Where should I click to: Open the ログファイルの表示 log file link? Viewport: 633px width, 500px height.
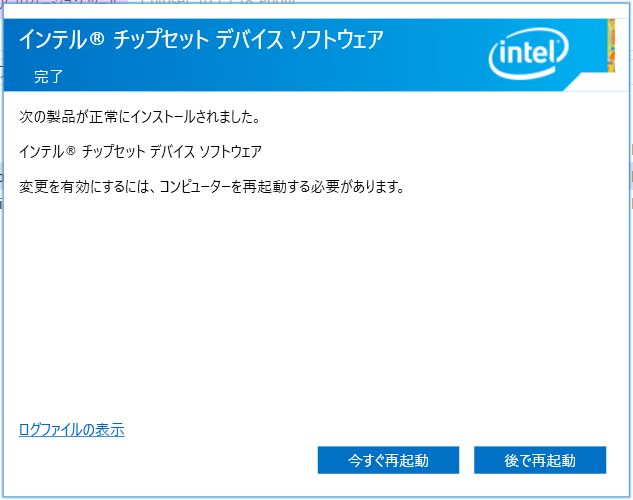[x=72, y=430]
